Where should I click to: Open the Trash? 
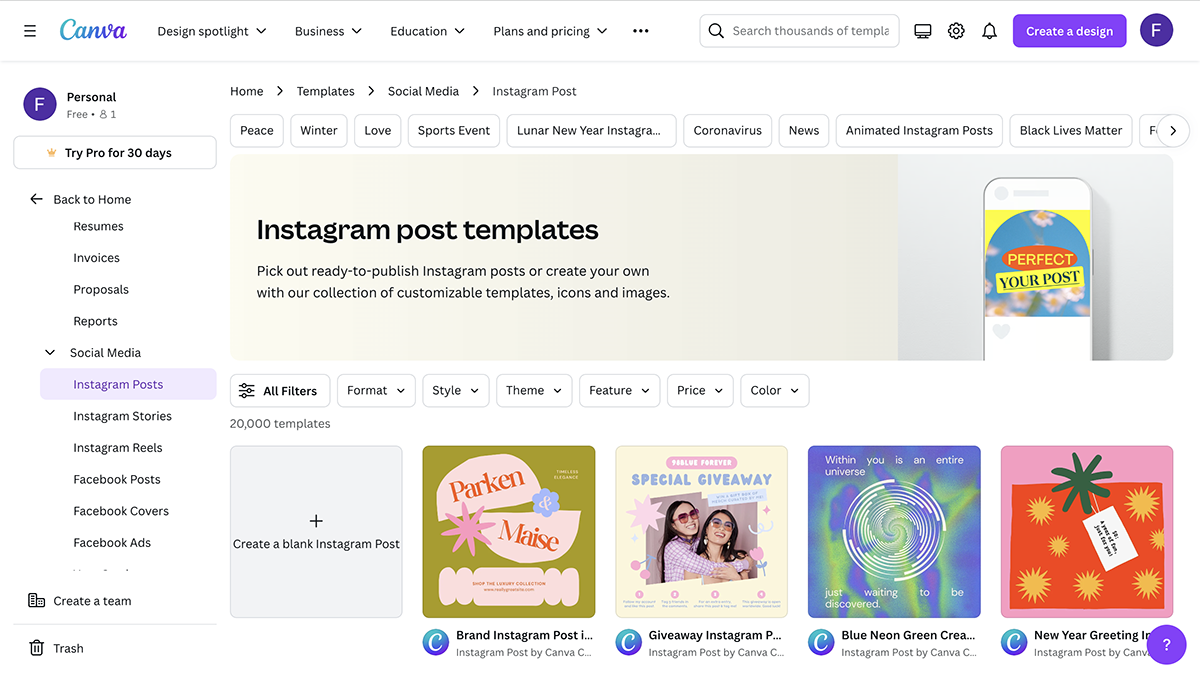pyautogui.click(x=34, y=647)
